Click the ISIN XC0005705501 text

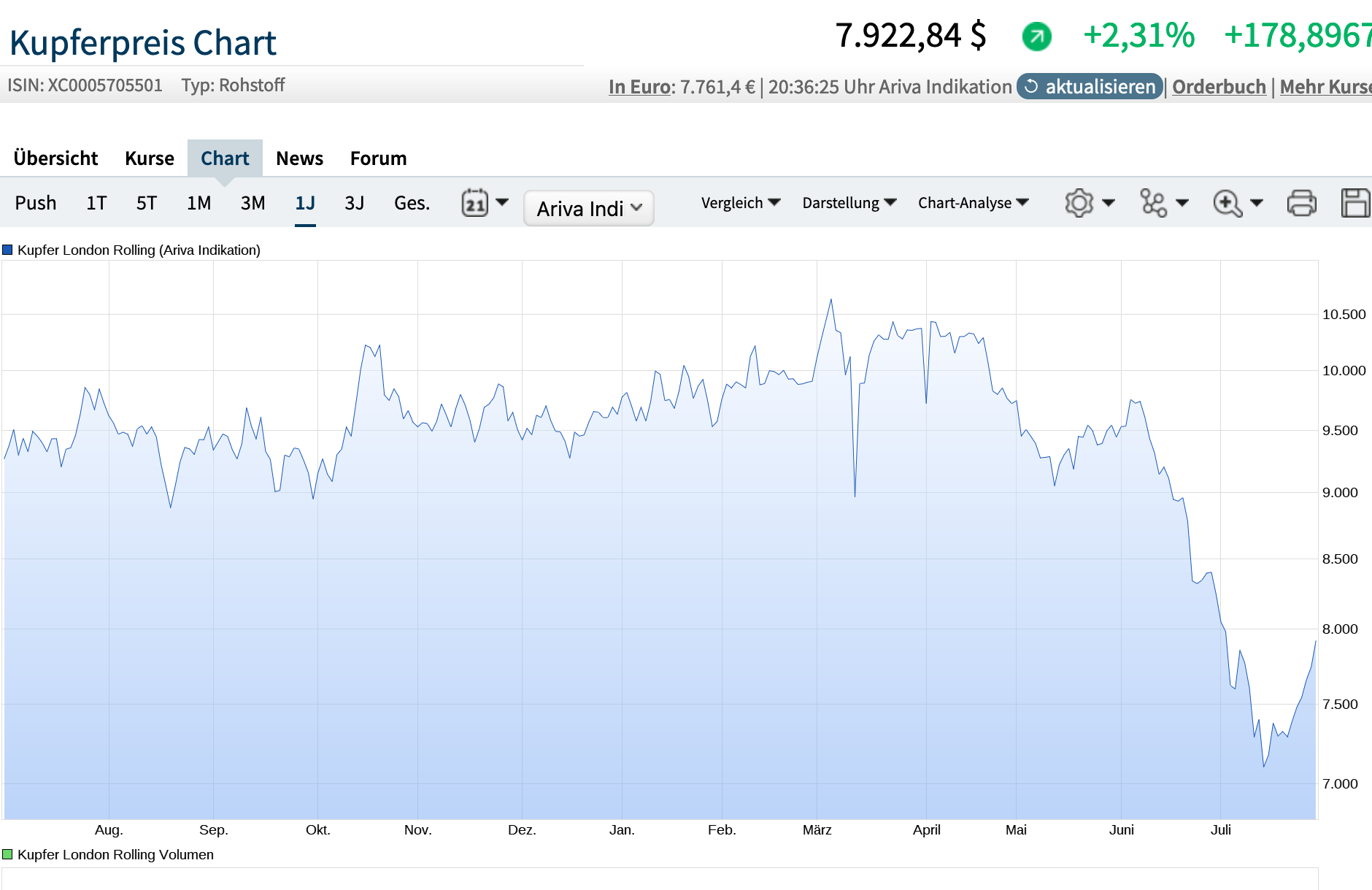(85, 85)
